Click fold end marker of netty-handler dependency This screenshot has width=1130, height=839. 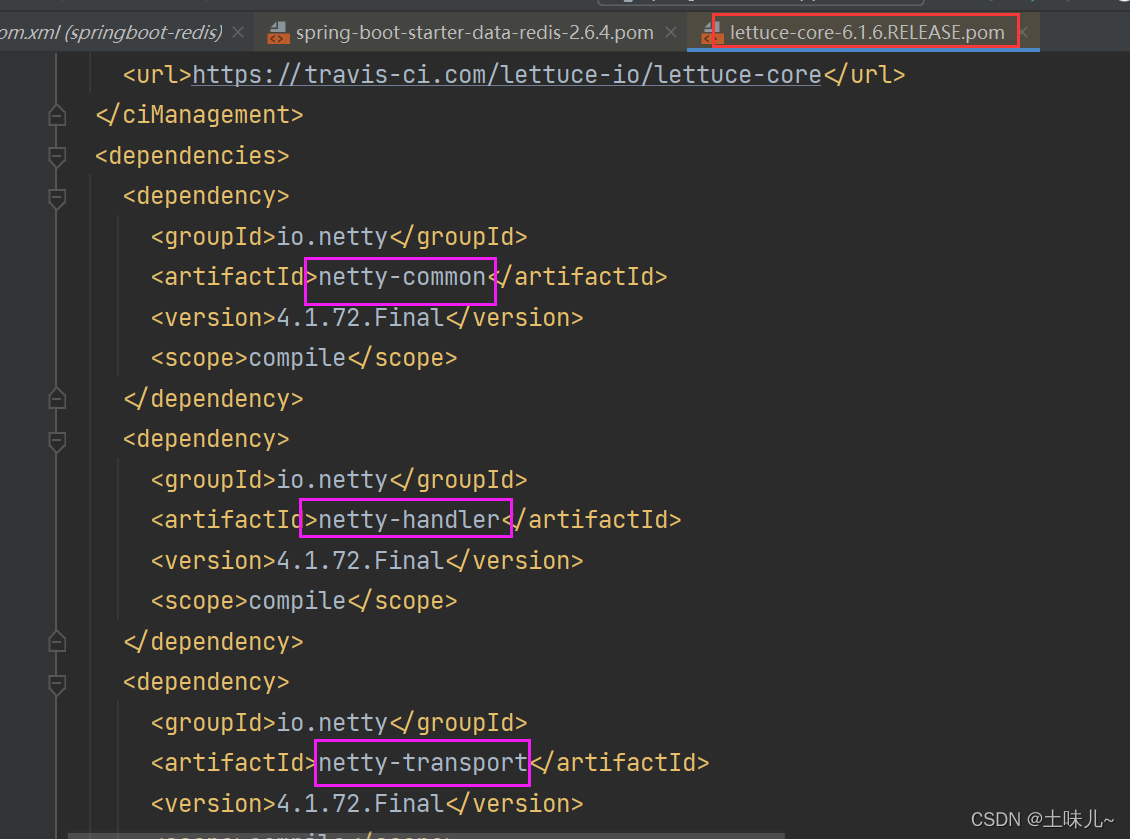pyautogui.click(x=57, y=642)
